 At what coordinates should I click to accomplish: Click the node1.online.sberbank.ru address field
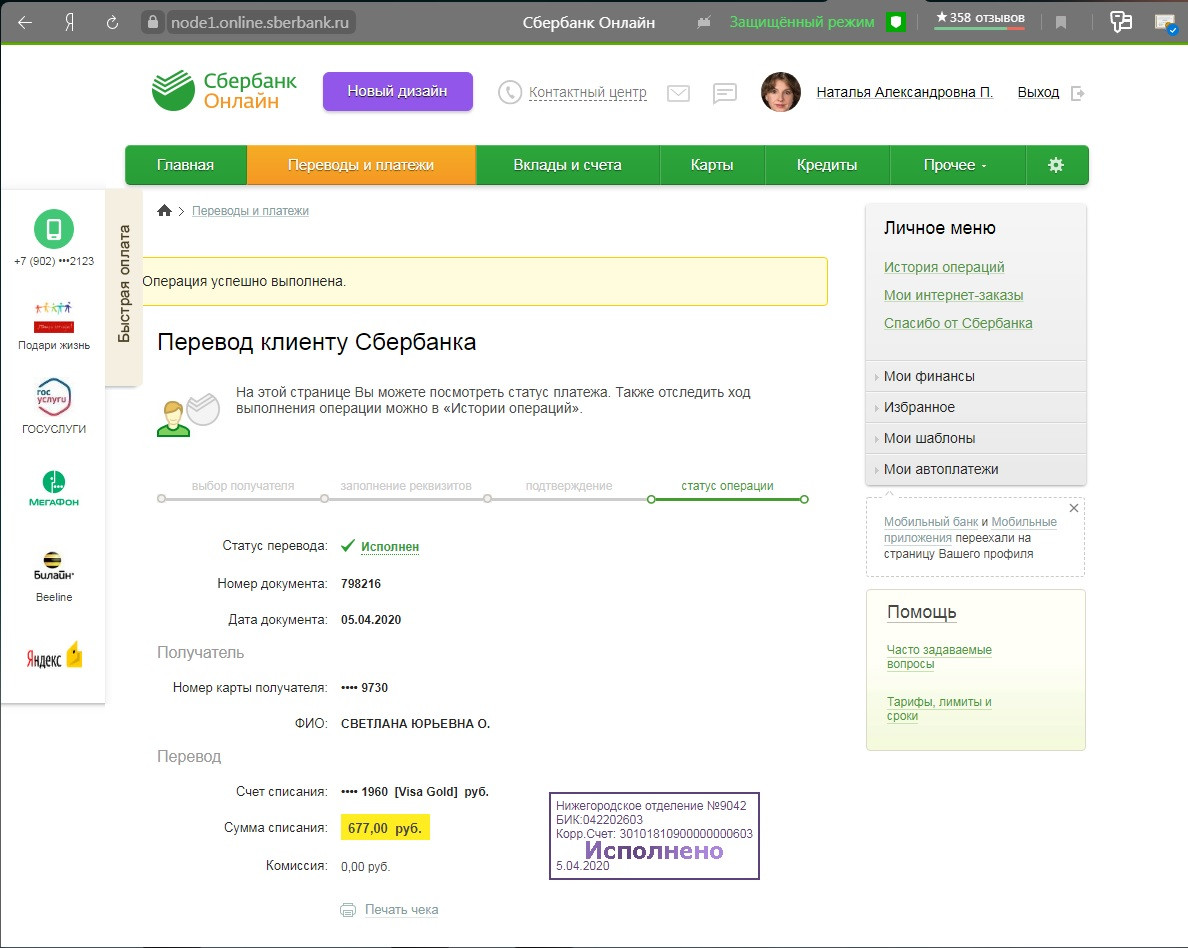[x=260, y=22]
